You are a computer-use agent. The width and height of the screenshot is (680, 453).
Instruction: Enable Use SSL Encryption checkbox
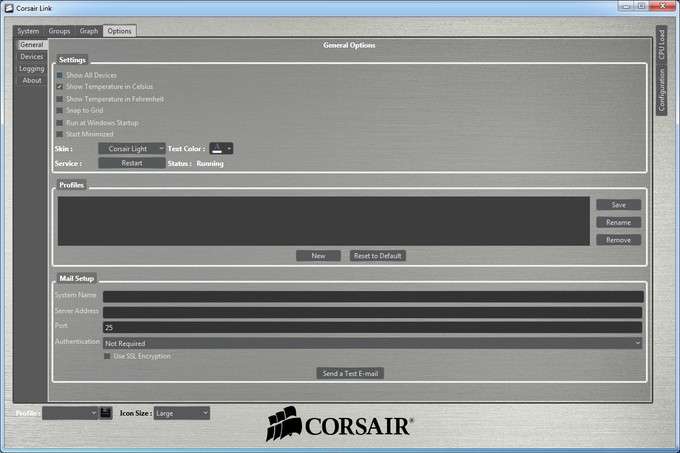click(x=107, y=356)
